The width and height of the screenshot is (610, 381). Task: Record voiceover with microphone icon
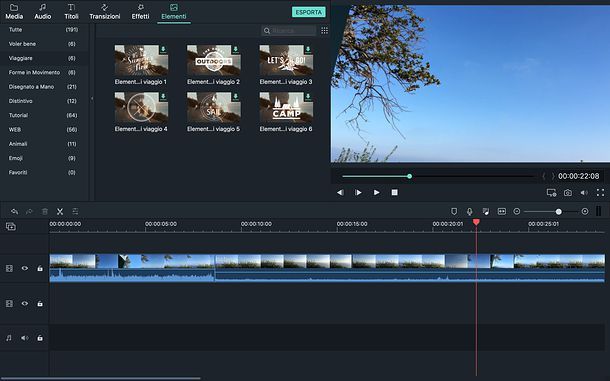[x=470, y=211]
